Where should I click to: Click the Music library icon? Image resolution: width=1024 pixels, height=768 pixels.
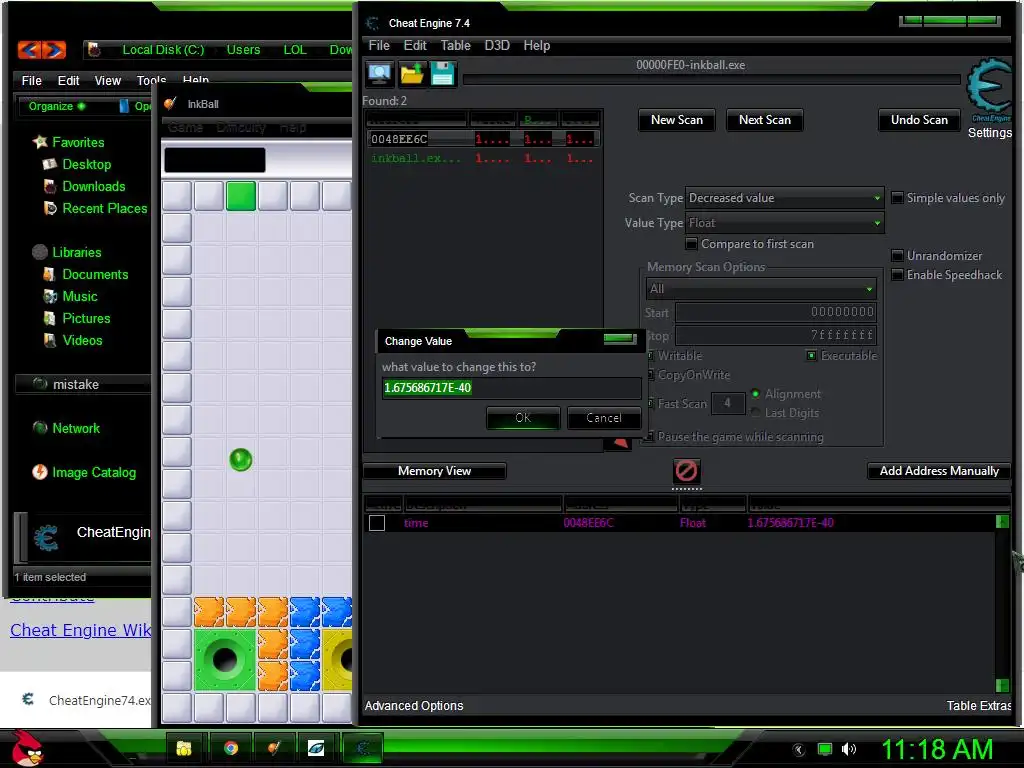coord(50,296)
